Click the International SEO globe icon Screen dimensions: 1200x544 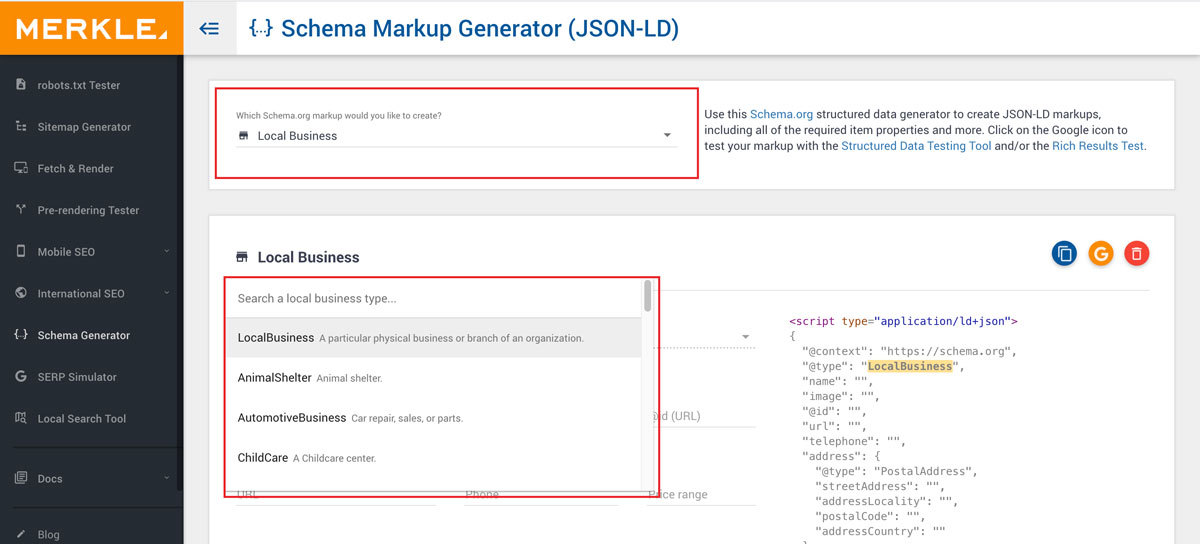tap(20, 293)
